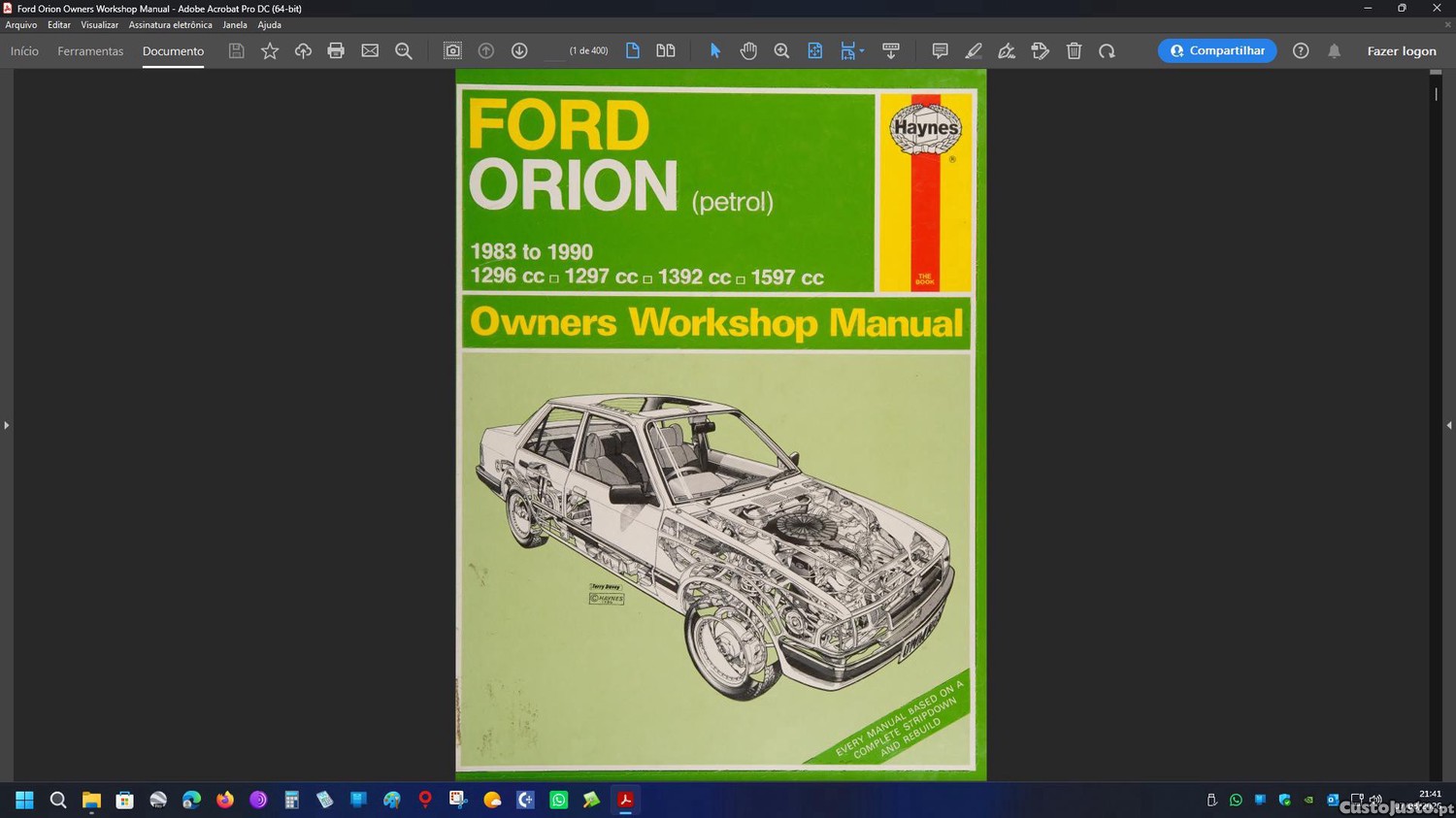Open the Arquivo menu
Screen dimensions: 1456x818
click(x=21, y=25)
